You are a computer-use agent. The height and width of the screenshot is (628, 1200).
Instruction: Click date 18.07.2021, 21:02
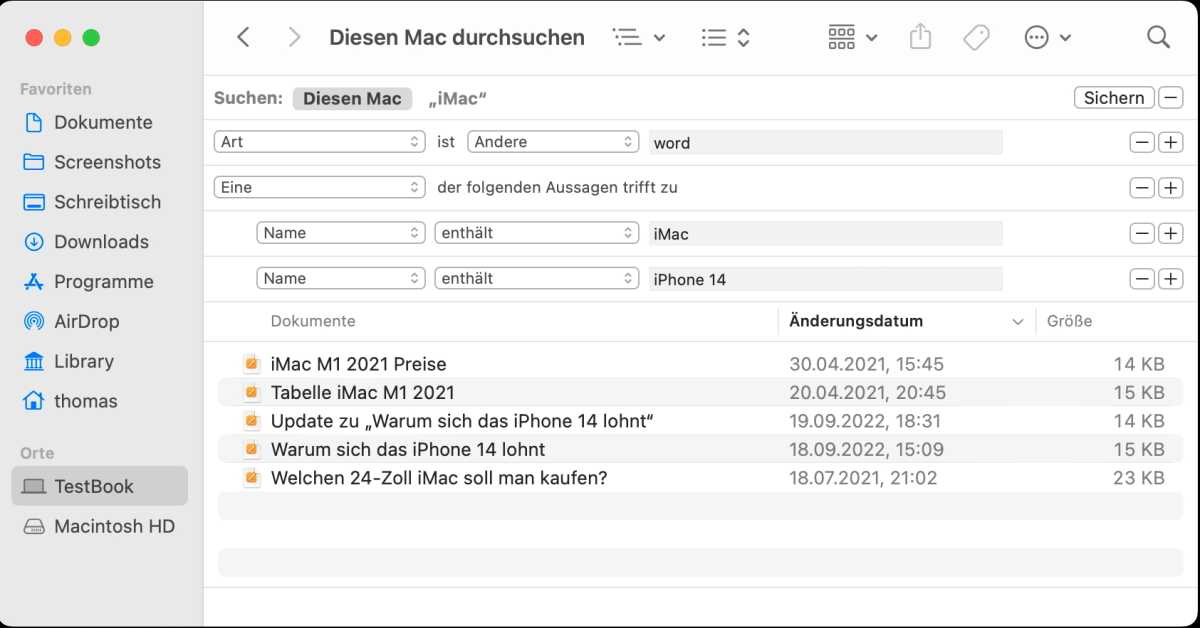[x=863, y=477]
